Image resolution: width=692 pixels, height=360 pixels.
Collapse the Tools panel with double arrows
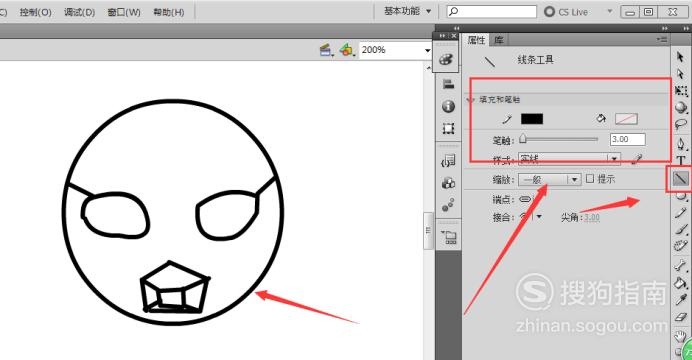coord(686,28)
